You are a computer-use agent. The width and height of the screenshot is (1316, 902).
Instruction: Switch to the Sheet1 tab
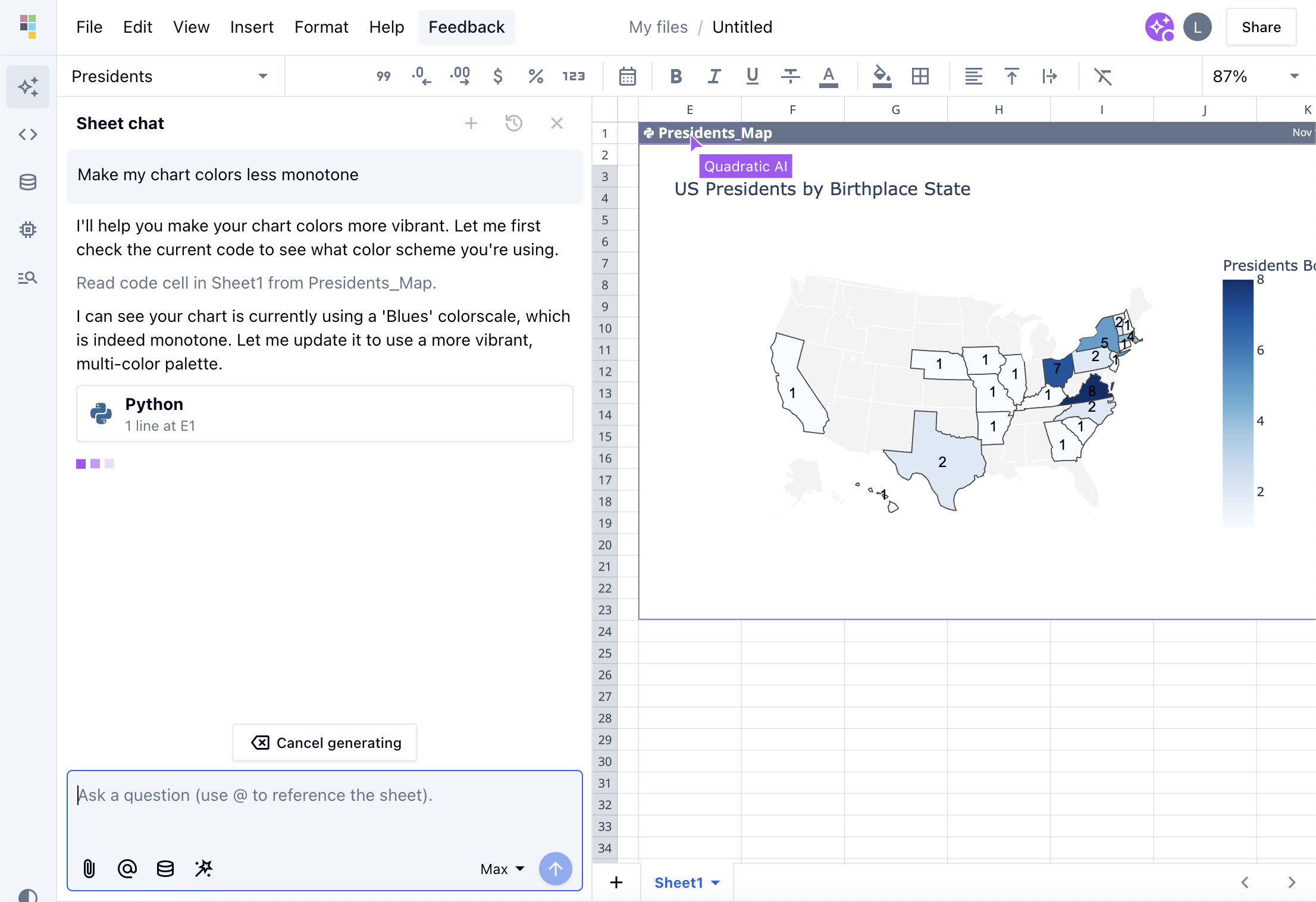tap(679, 882)
